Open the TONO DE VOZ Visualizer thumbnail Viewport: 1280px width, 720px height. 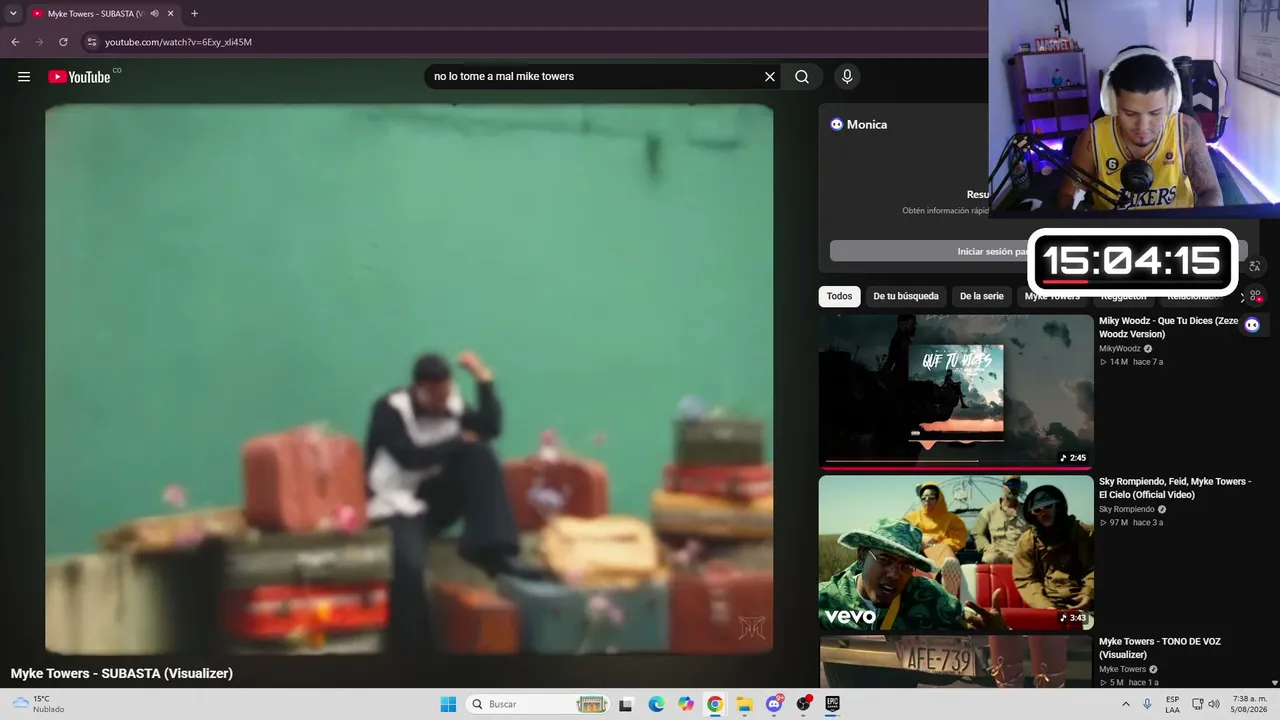tap(956, 662)
